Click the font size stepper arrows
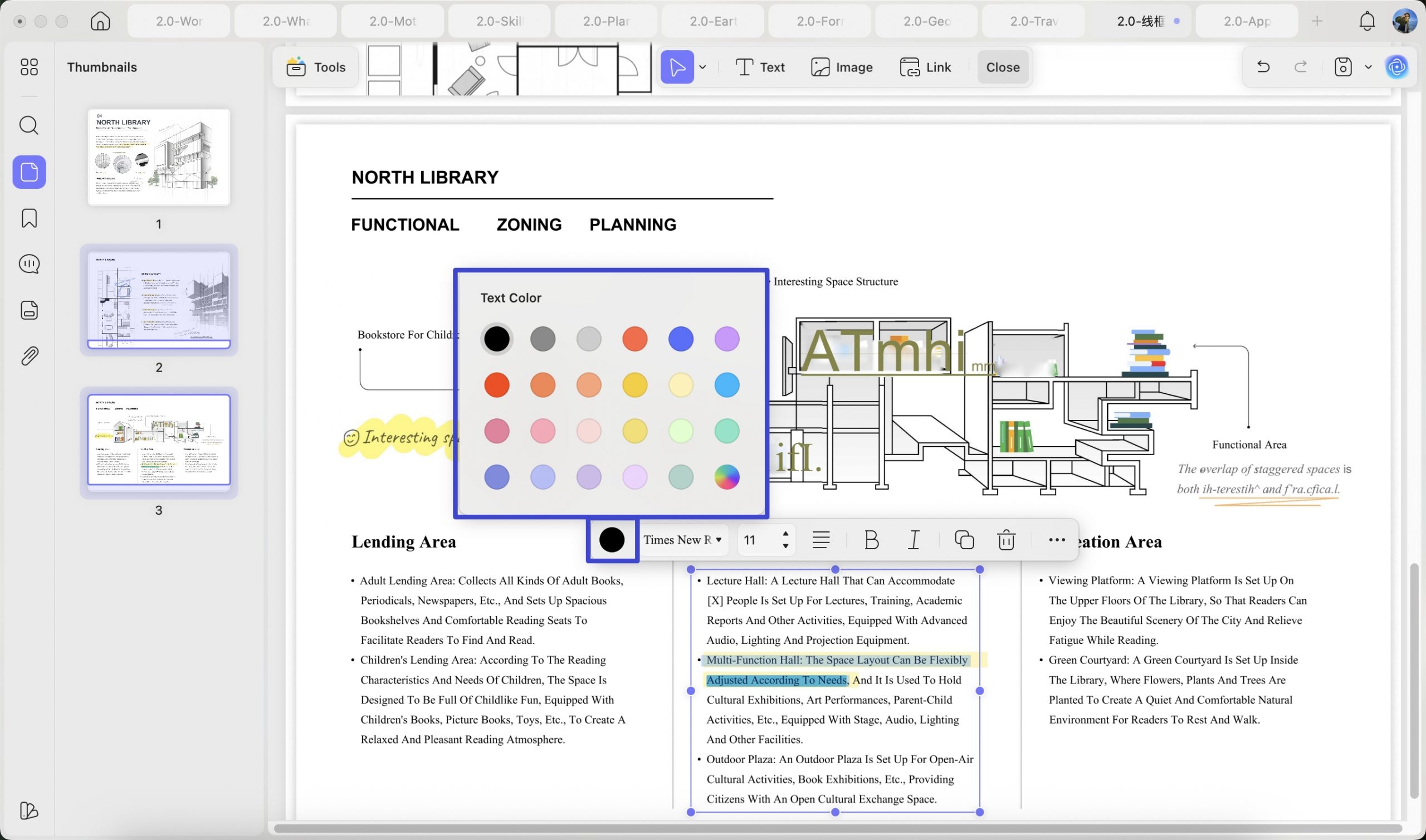 (785, 540)
